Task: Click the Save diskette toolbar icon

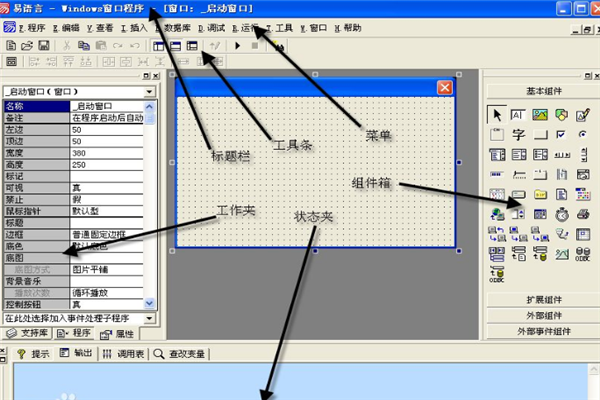Action: (41, 46)
